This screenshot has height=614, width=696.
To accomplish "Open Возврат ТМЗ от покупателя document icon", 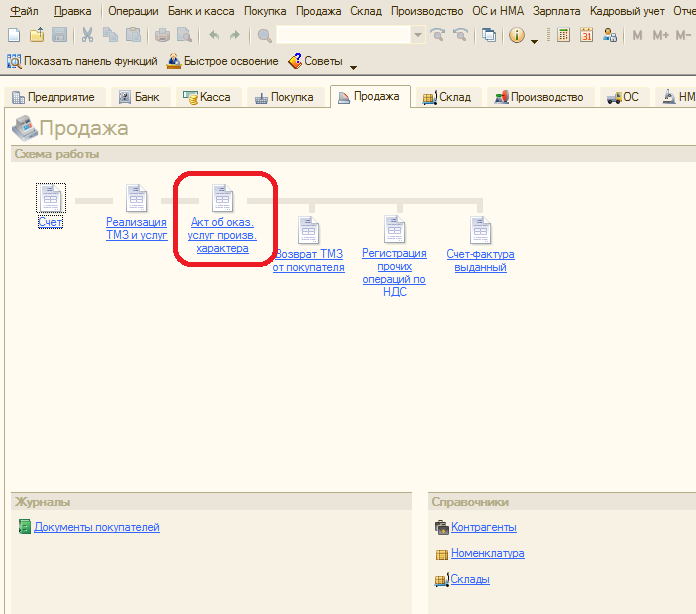I will click(309, 230).
